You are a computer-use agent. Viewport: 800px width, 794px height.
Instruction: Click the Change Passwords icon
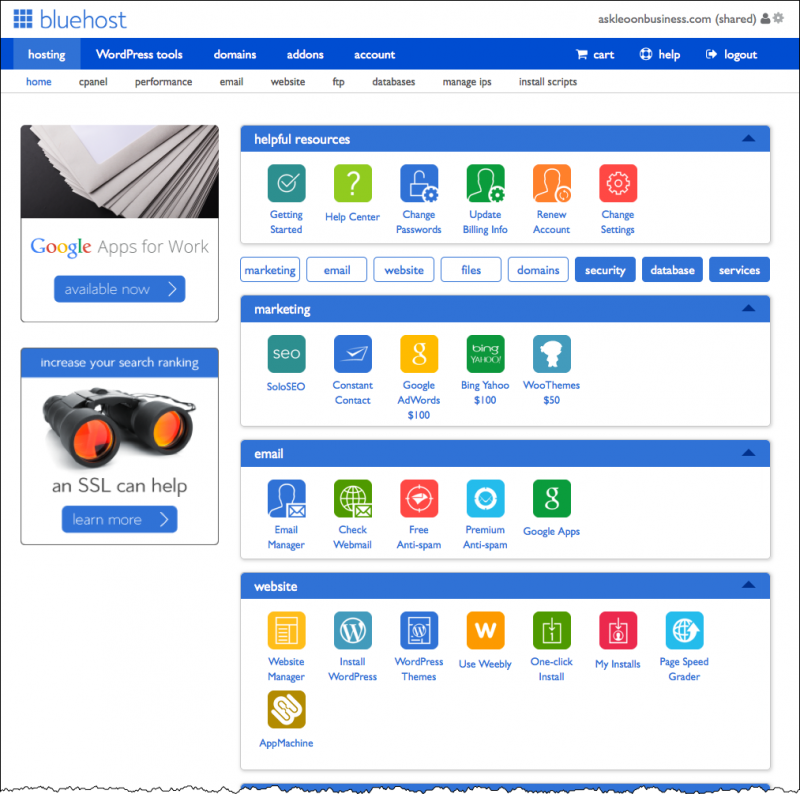click(x=418, y=184)
